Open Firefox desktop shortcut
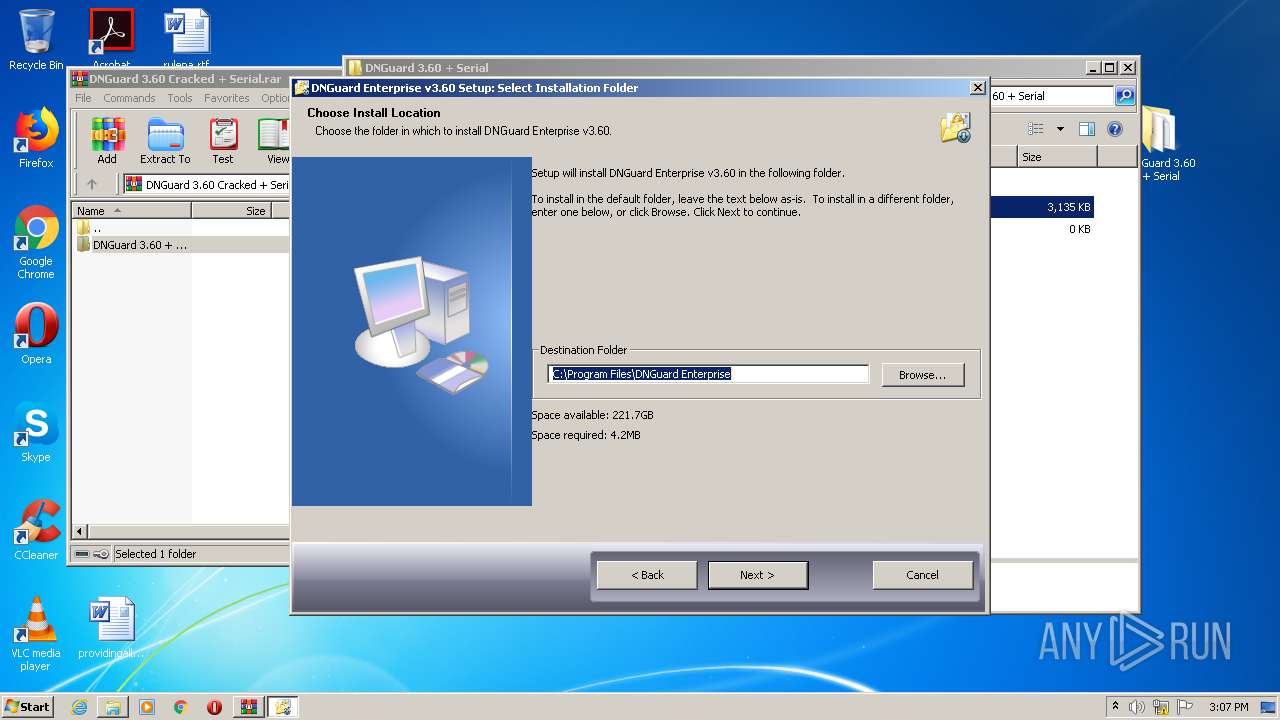The image size is (1280, 720). pos(36,138)
